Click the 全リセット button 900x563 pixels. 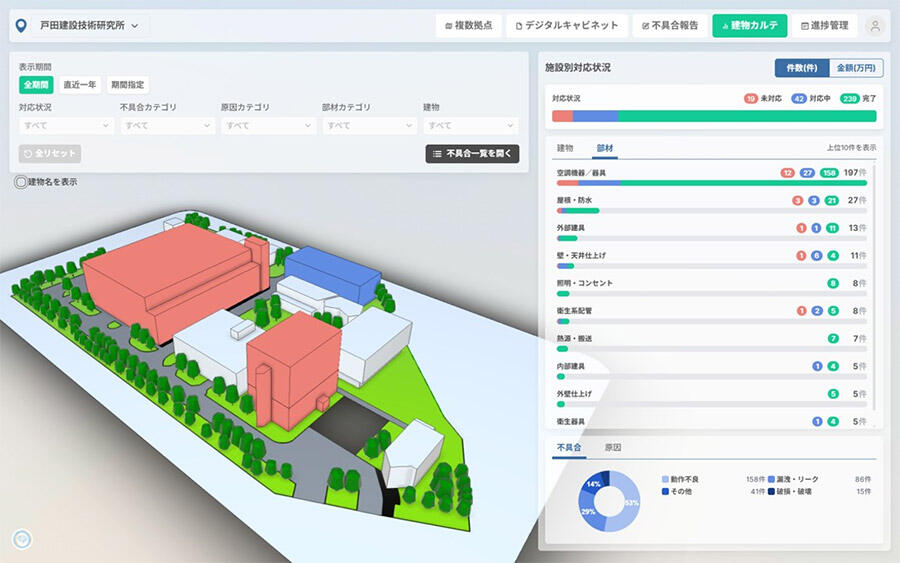[x=50, y=154]
